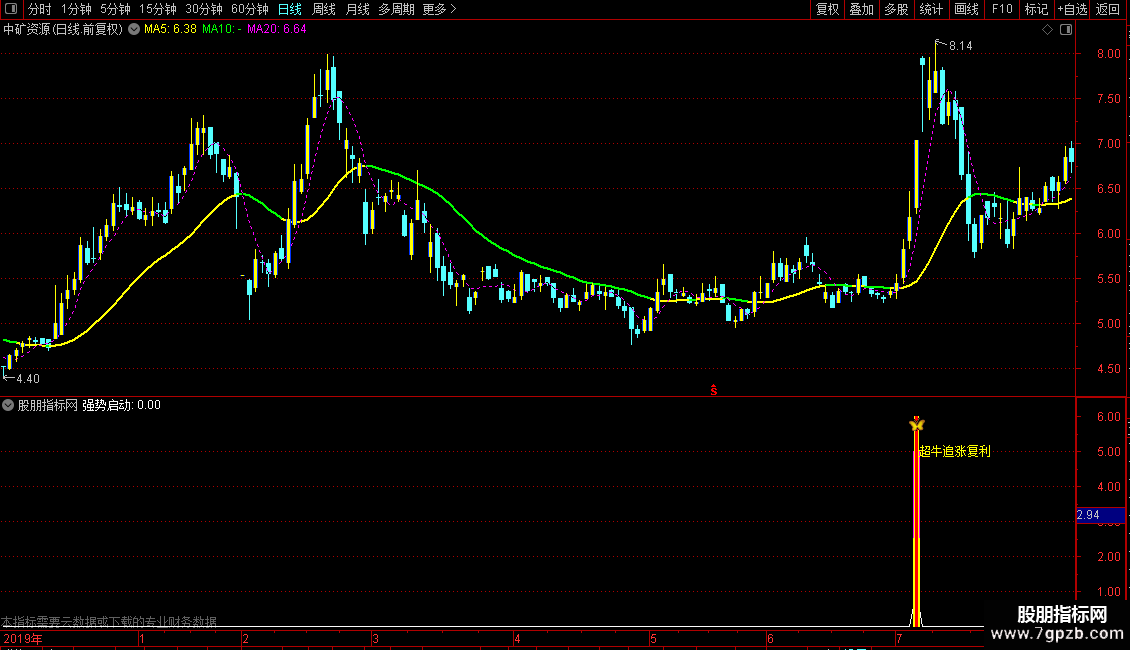Switch to 周线 weekly chart
This screenshot has height=650, width=1130.
[324, 9]
